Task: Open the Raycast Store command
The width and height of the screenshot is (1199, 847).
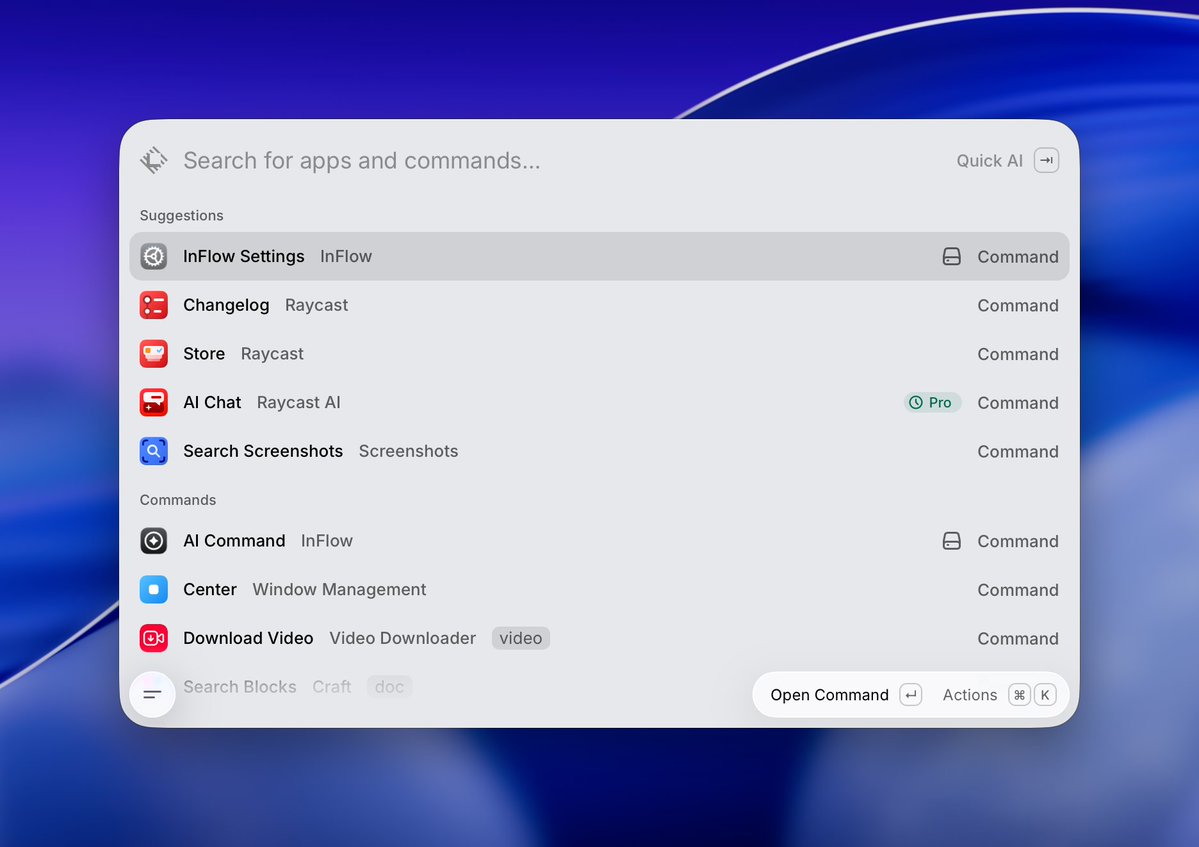Action: [x=599, y=354]
